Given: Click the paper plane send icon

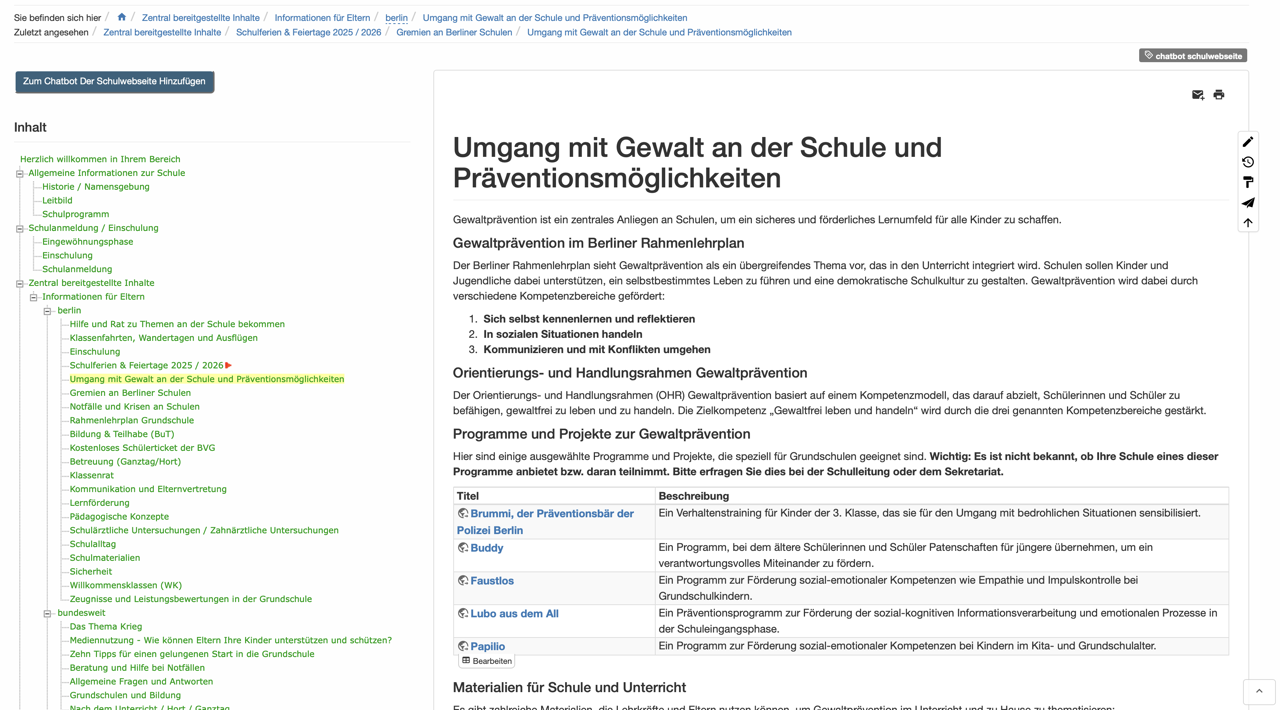Looking at the screenshot, I should coord(1248,203).
